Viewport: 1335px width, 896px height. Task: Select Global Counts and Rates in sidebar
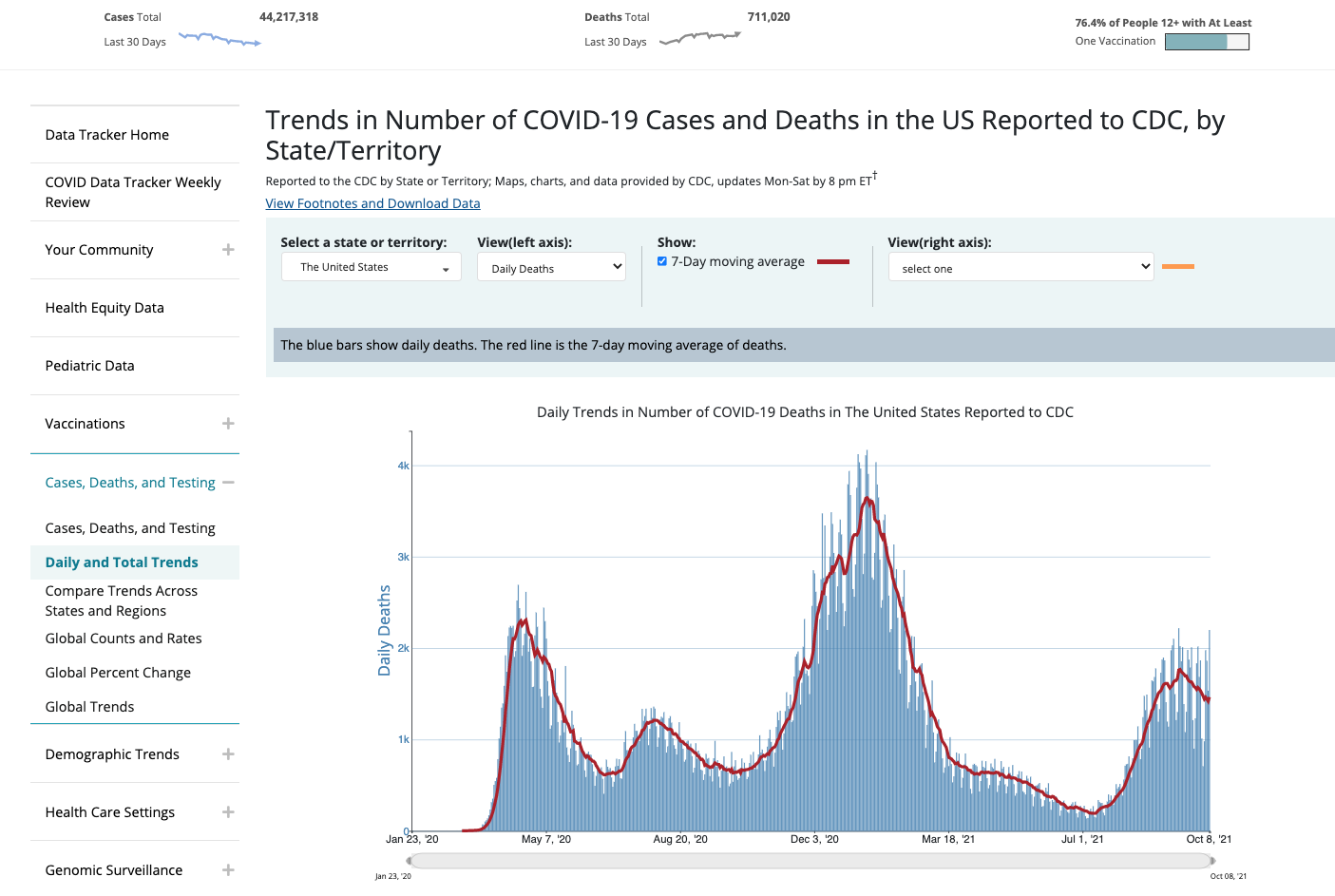[x=124, y=638]
